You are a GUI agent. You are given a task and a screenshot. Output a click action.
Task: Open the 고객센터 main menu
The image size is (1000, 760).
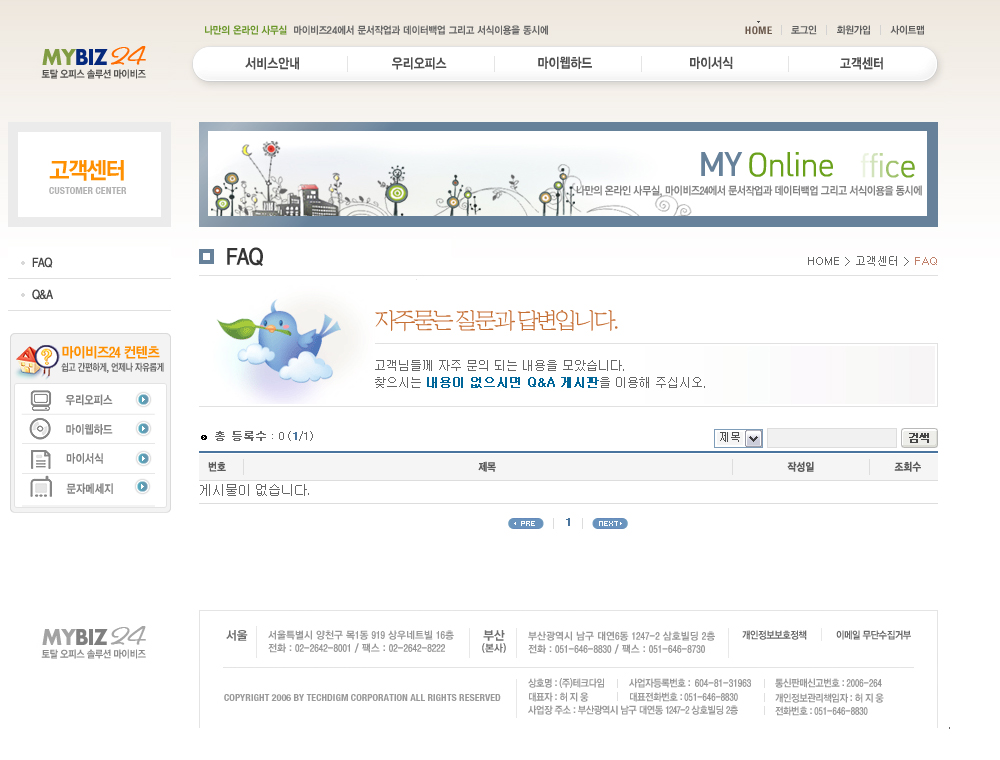pos(861,64)
